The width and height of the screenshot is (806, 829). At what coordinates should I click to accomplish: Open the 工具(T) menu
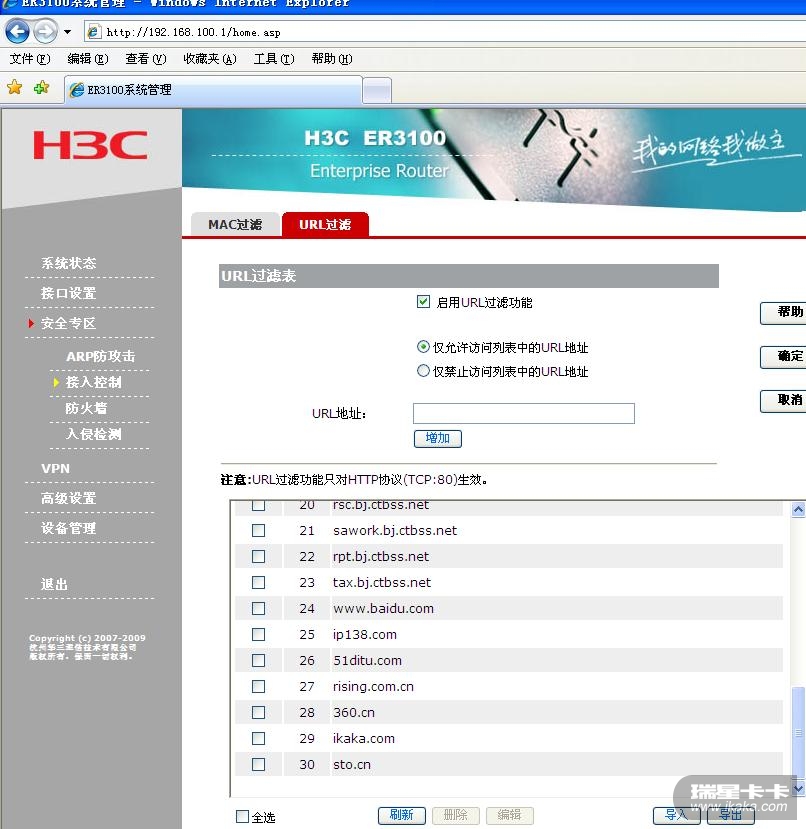pyautogui.click(x=274, y=59)
